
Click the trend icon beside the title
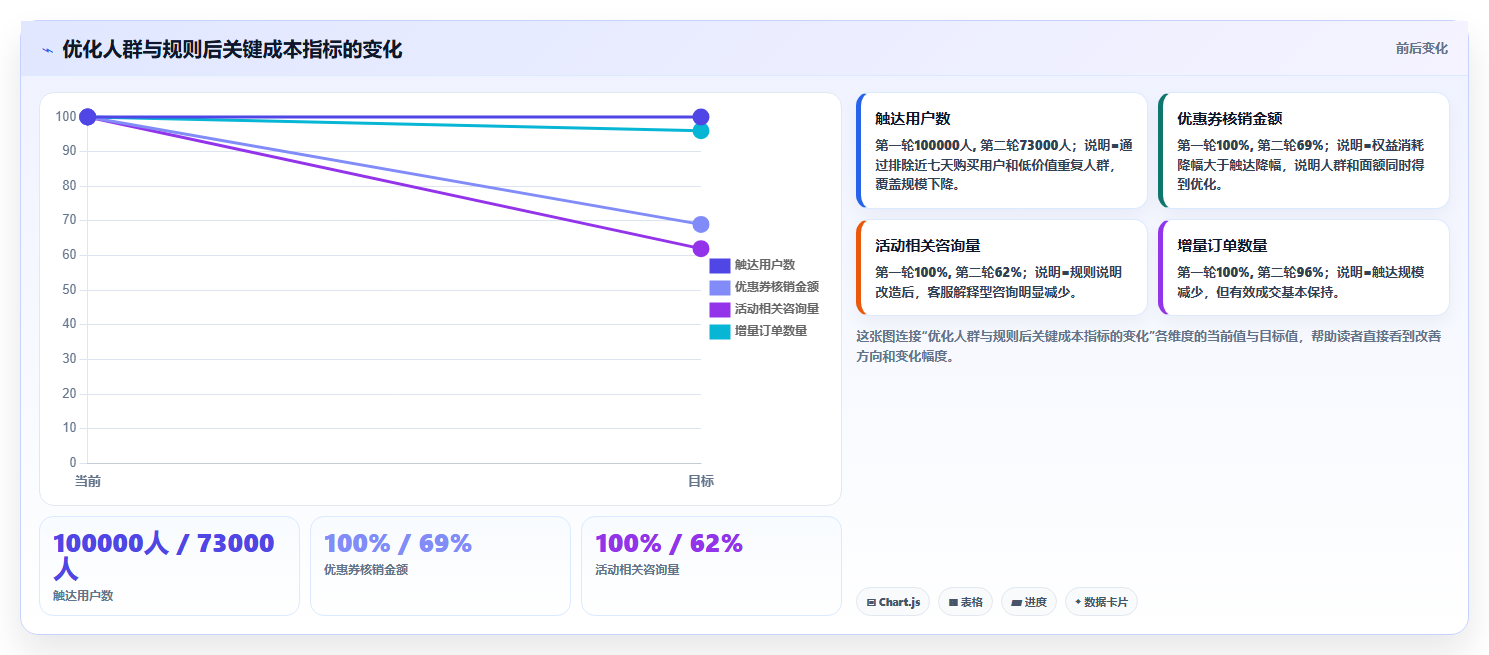[x=47, y=50]
